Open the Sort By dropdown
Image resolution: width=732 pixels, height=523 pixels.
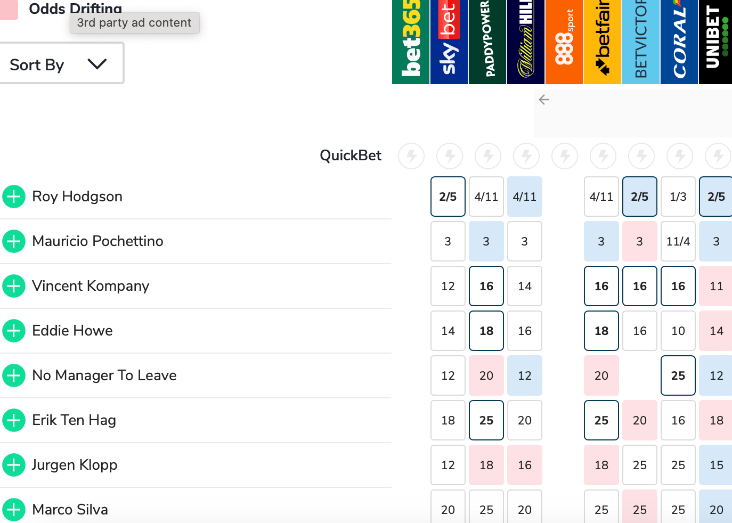pos(60,64)
